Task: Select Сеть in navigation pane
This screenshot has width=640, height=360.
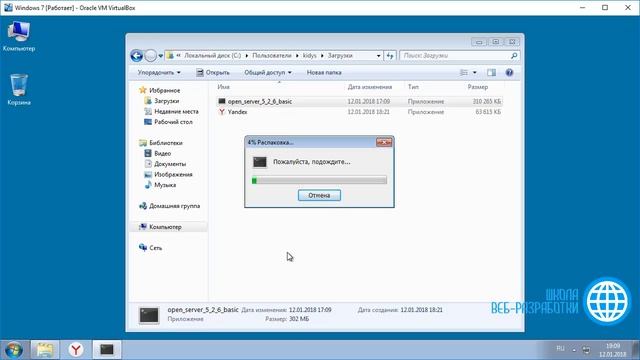Action: (150, 248)
